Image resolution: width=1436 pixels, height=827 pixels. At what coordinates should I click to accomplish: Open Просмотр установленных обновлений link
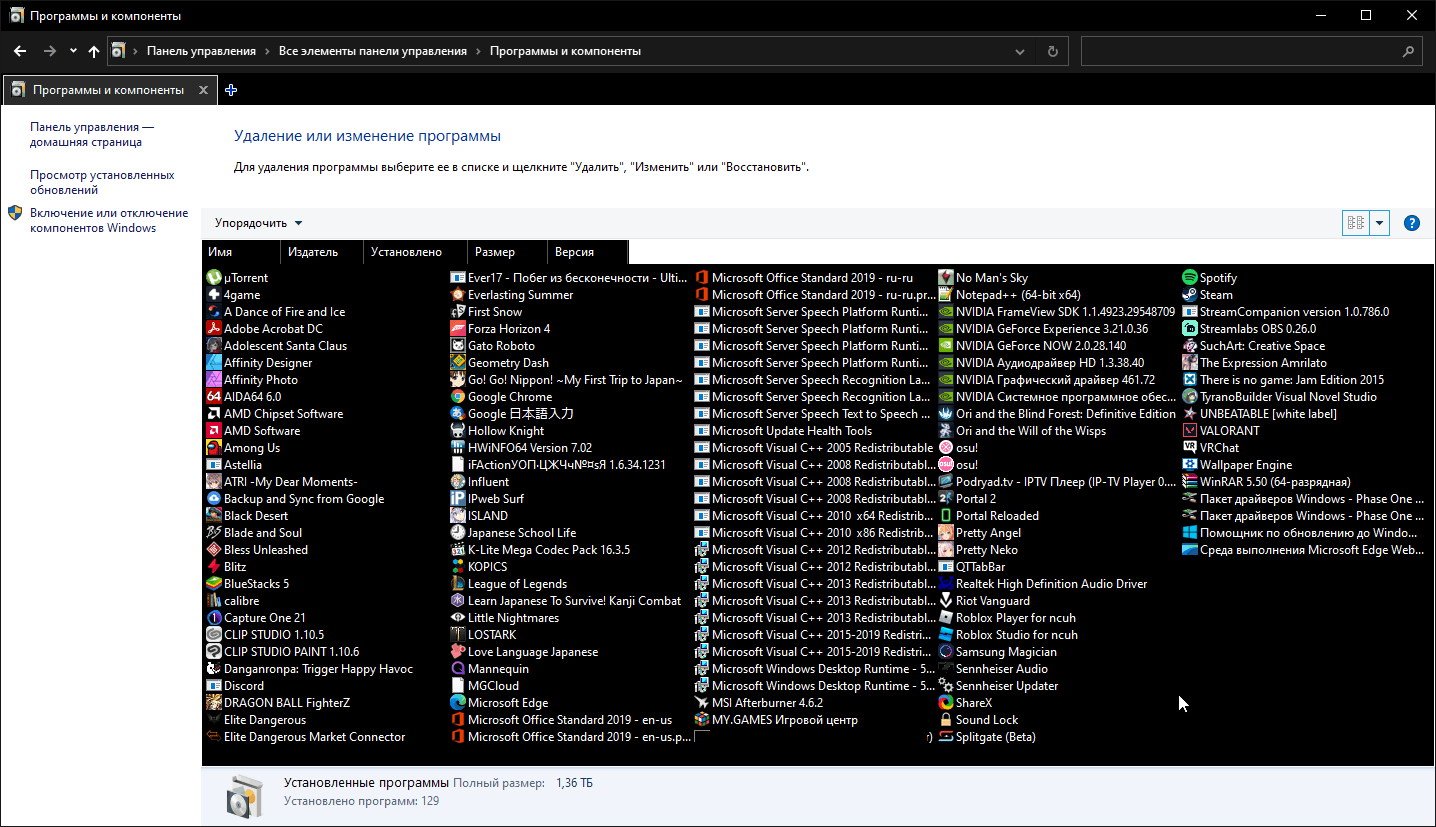[x=102, y=182]
